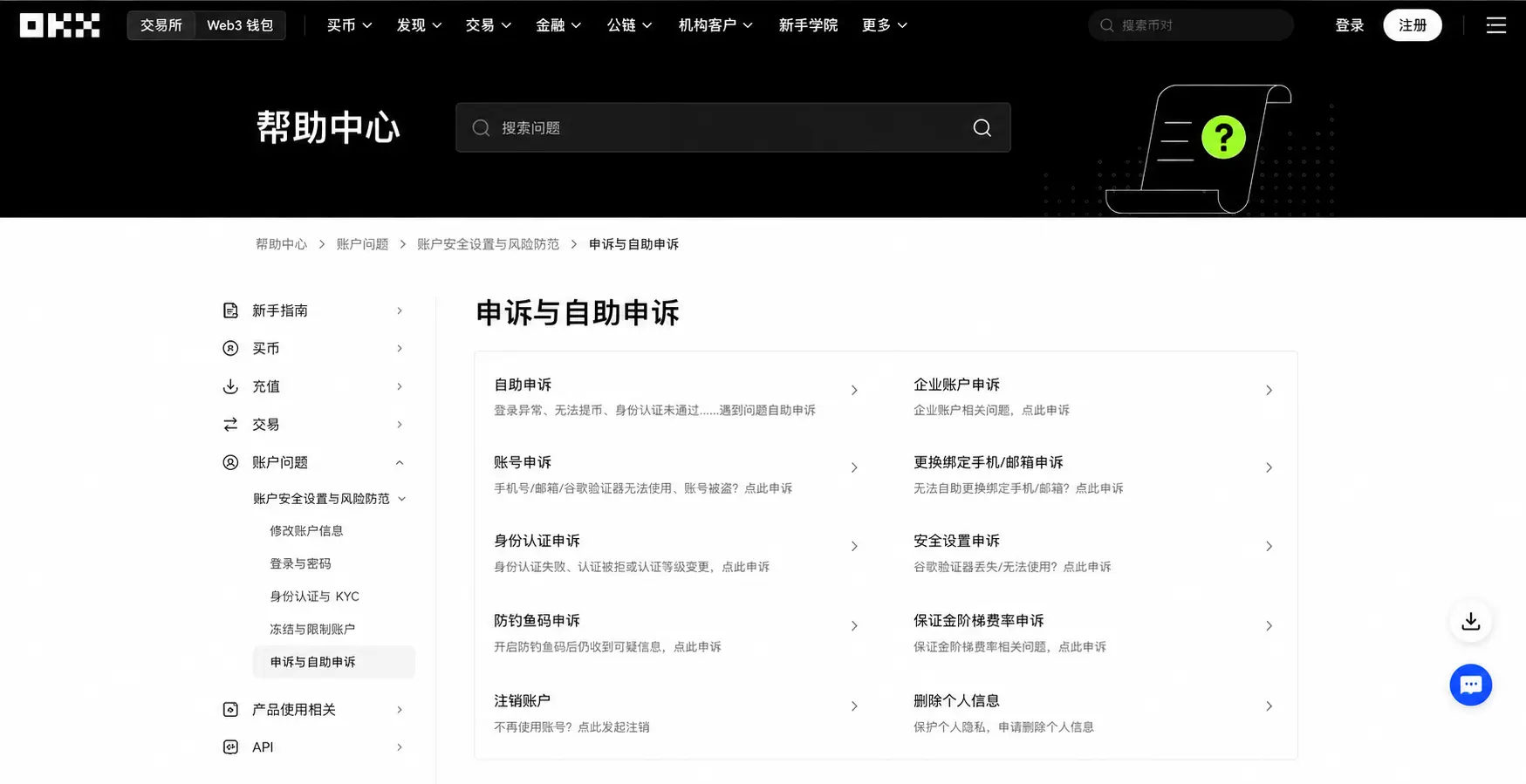Select 修改账户信息 in sidebar
This screenshot has width=1526, height=784.
pyautogui.click(x=306, y=531)
